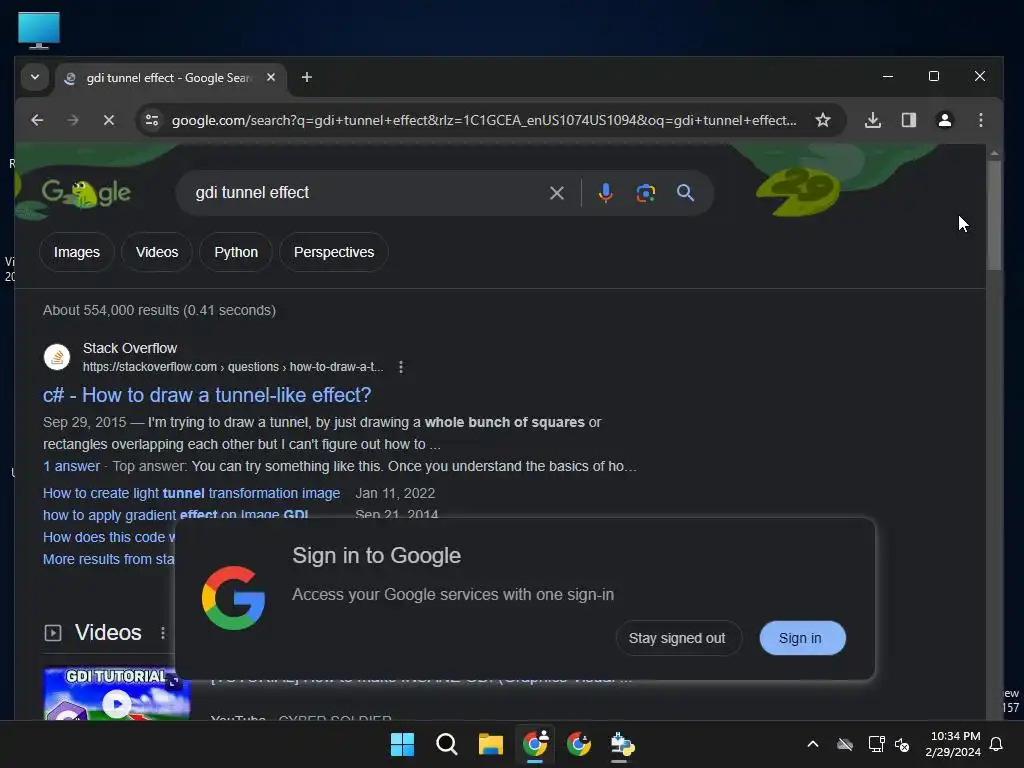Click the OneDrive cloud tray icon
The height and width of the screenshot is (768, 1024).
[x=845, y=744]
